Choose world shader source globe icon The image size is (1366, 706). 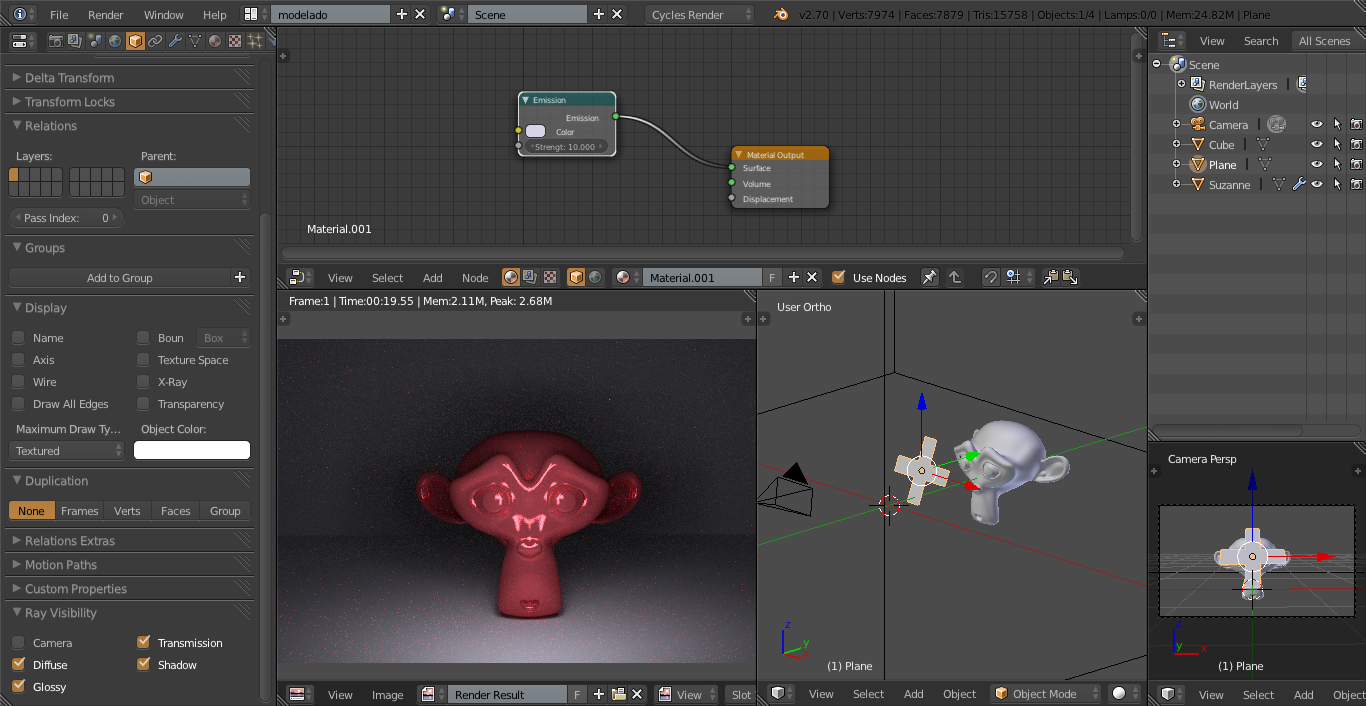595,277
